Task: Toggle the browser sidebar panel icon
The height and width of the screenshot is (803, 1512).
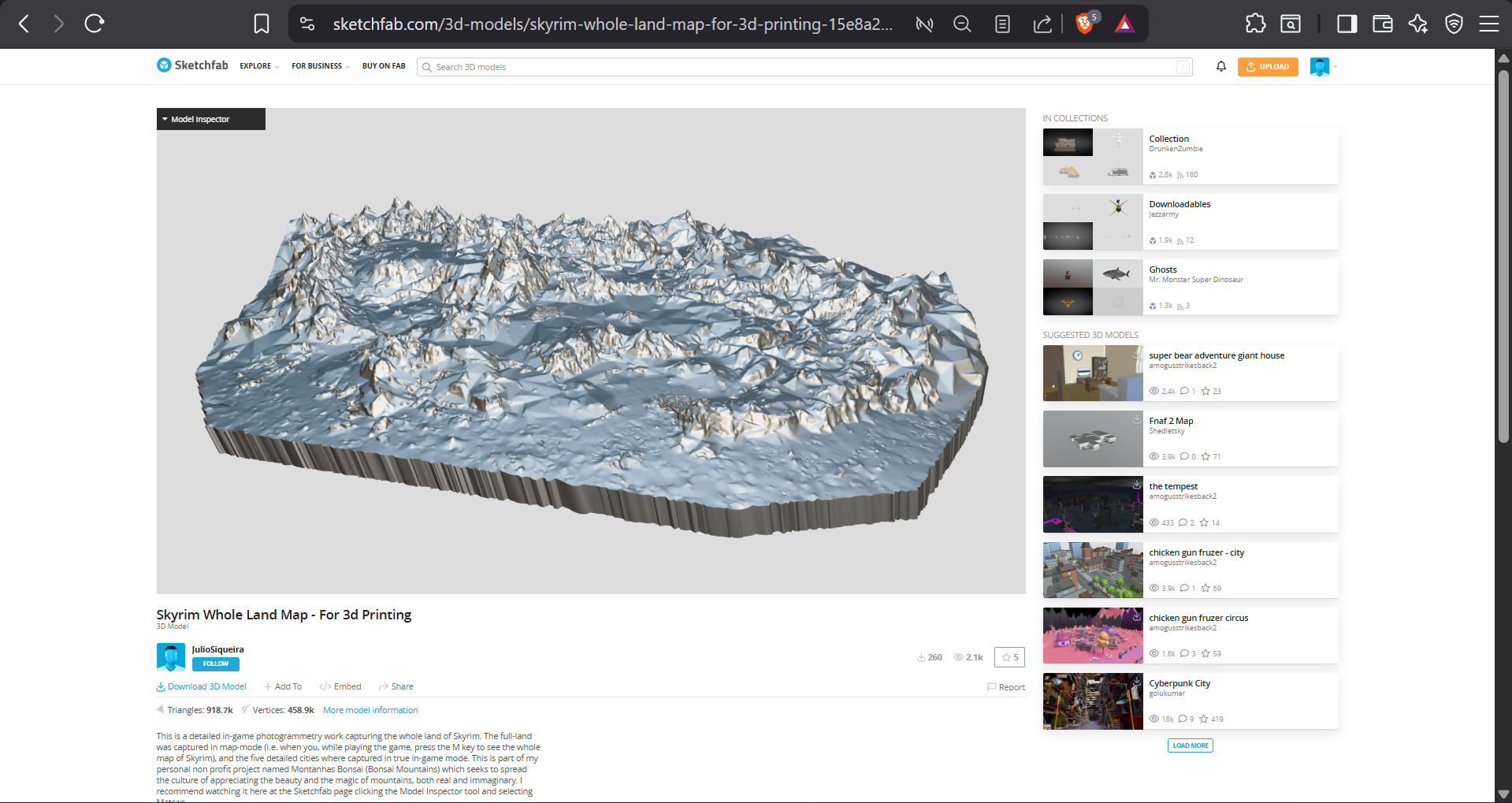Action: tap(1347, 24)
